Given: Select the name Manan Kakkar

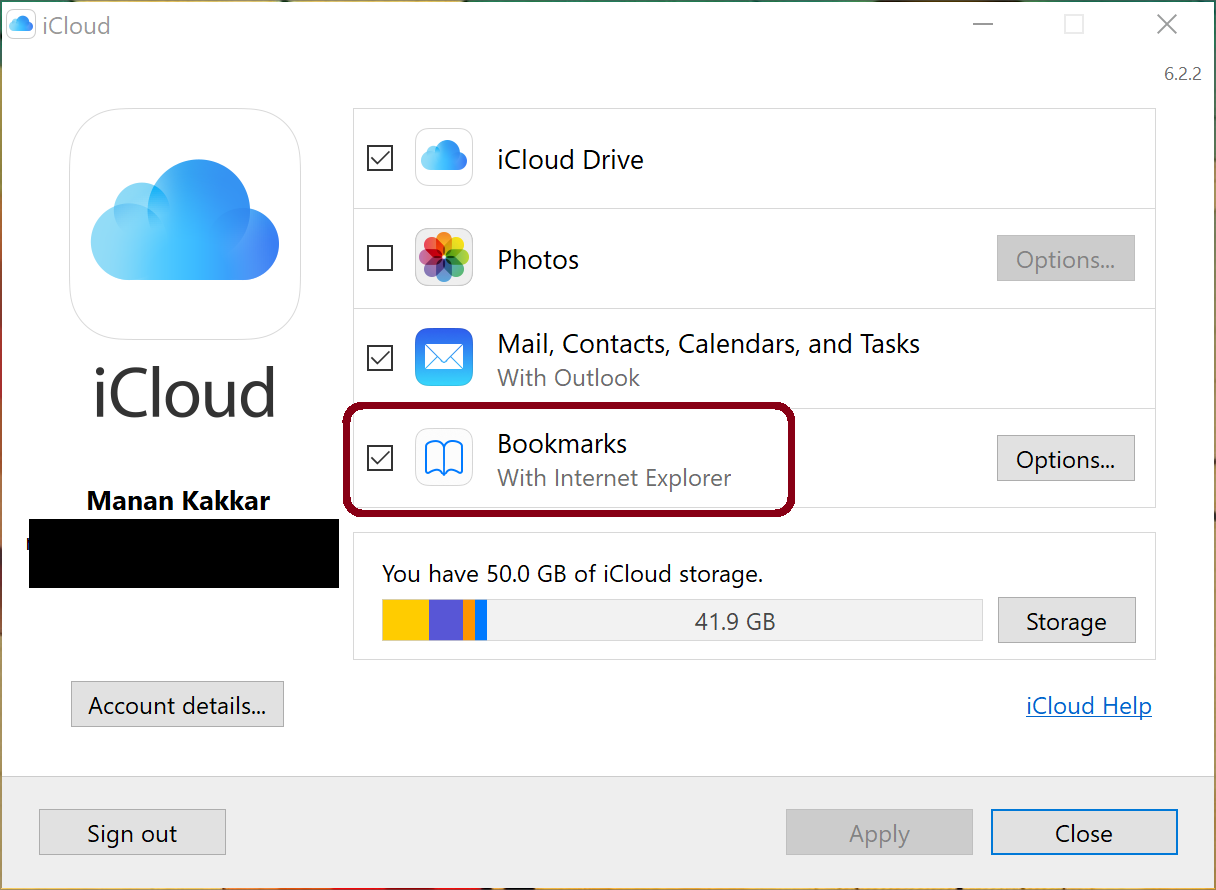Looking at the screenshot, I should pos(178,500).
